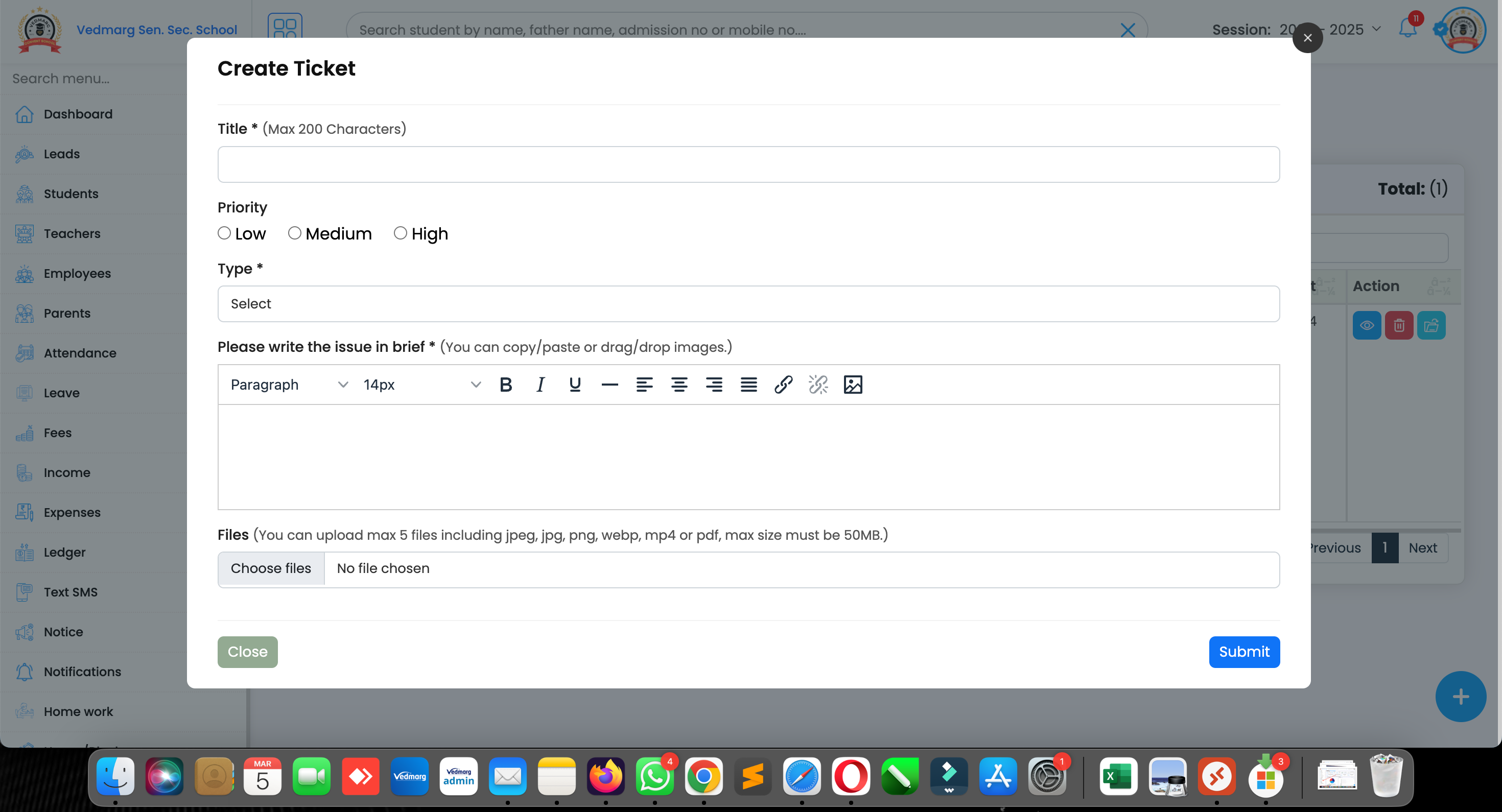
Task: Open Chrome from the dock
Action: click(703, 776)
